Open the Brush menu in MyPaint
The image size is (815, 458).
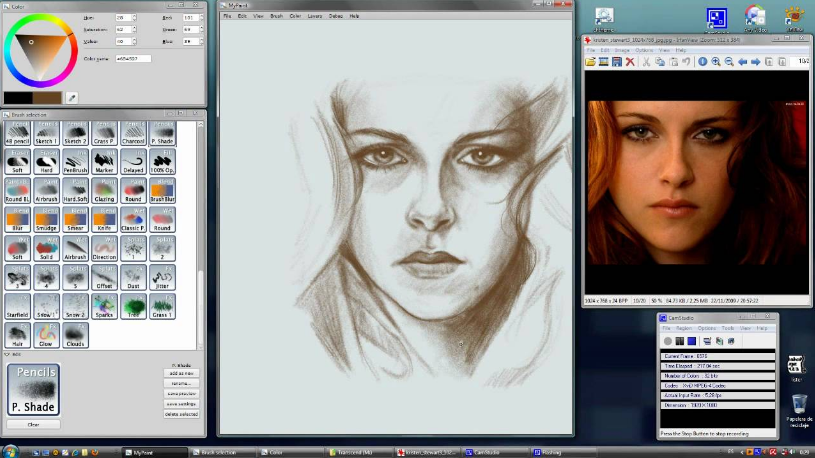(x=277, y=16)
